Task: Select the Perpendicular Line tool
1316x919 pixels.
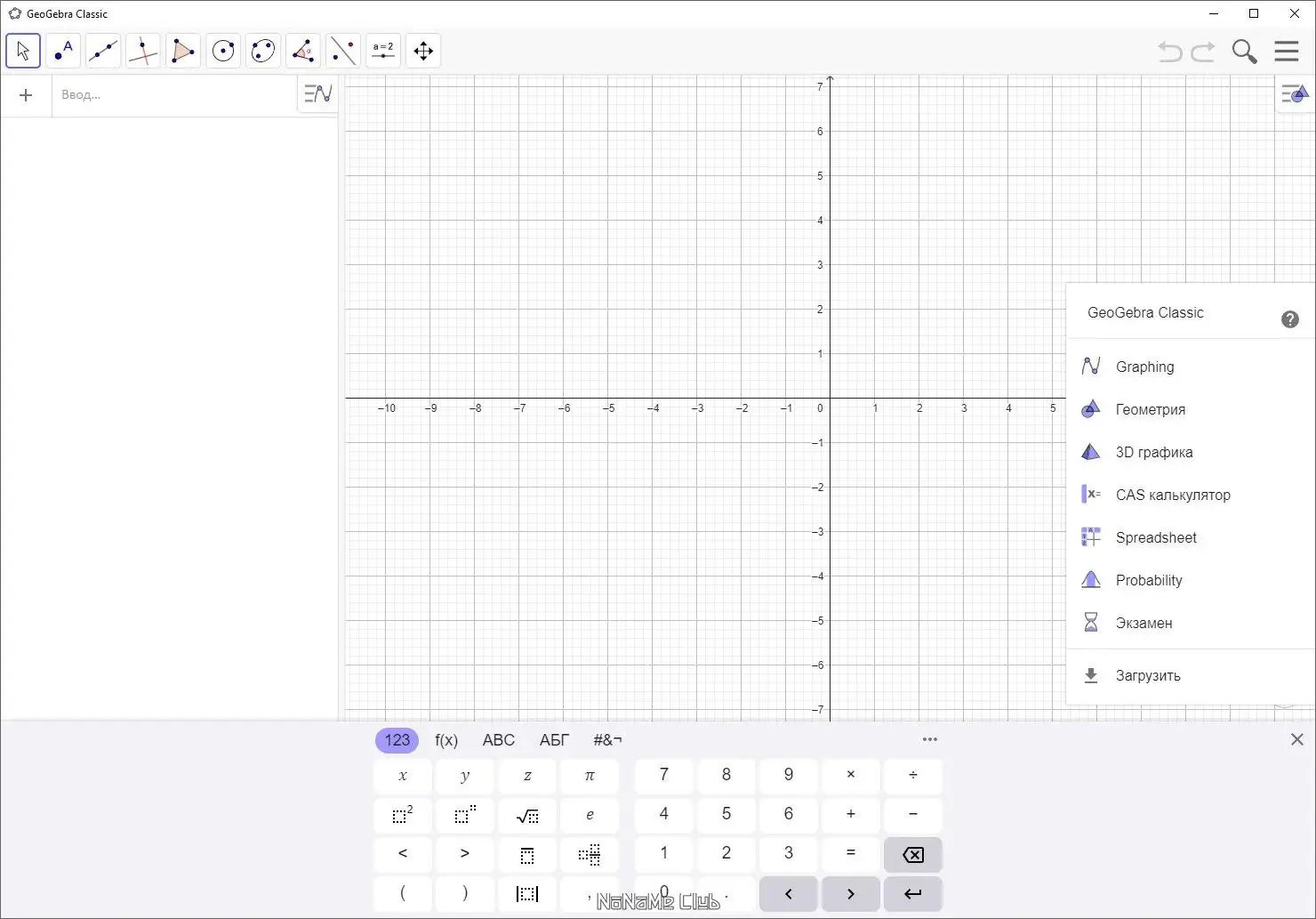Action: coord(143,51)
